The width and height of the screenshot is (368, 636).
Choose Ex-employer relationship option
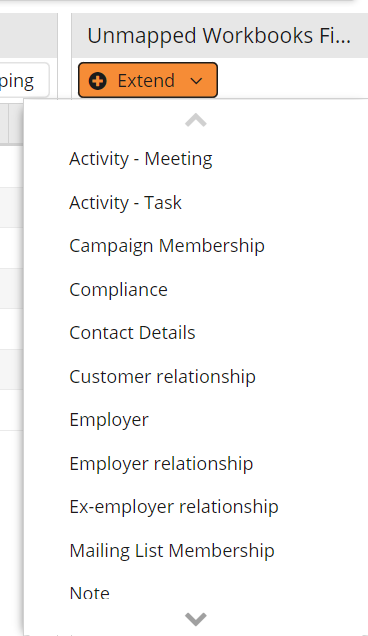pyautogui.click(x=174, y=507)
